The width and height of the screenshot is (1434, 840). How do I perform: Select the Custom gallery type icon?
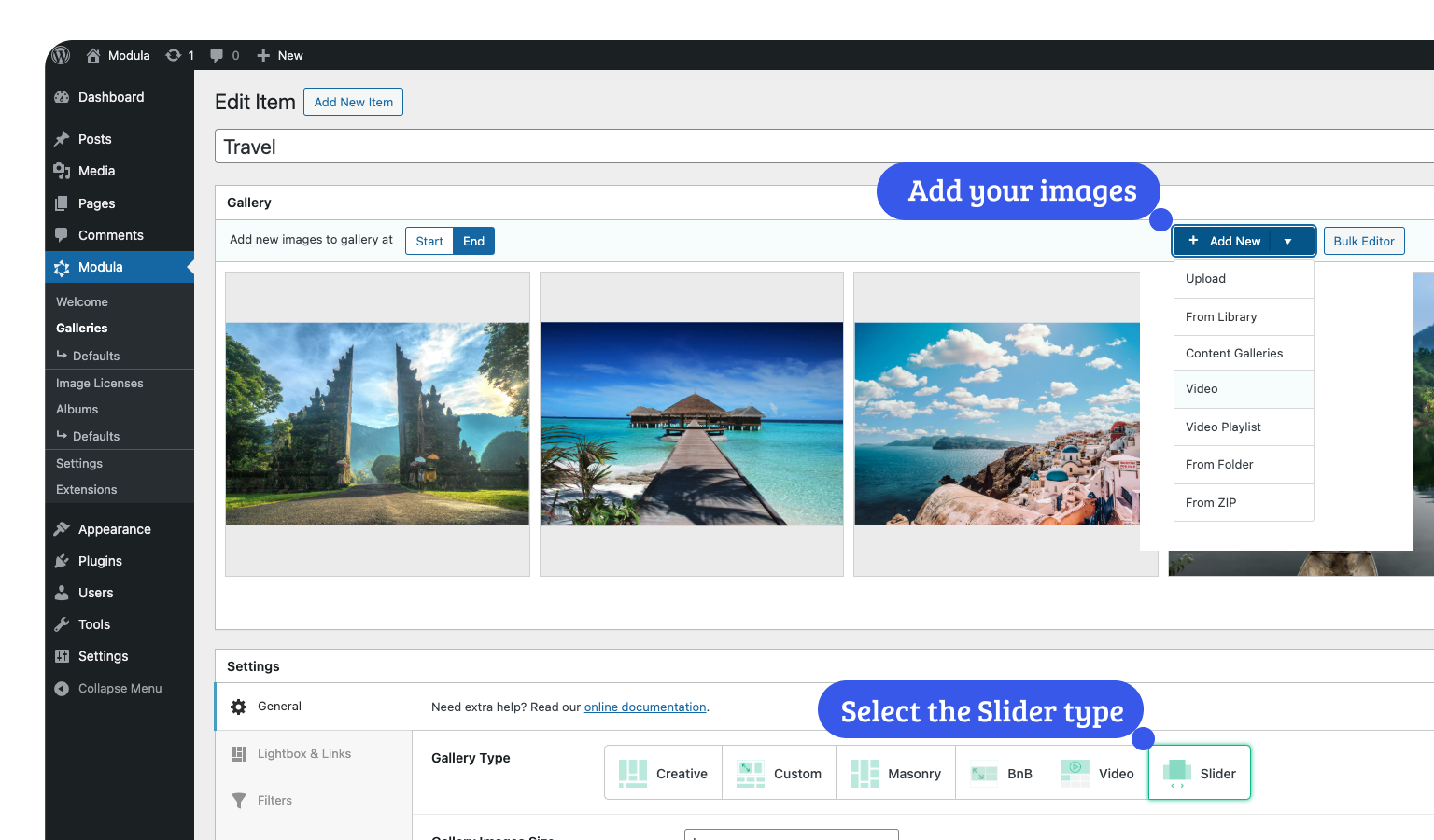pyautogui.click(x=751, y=773)
